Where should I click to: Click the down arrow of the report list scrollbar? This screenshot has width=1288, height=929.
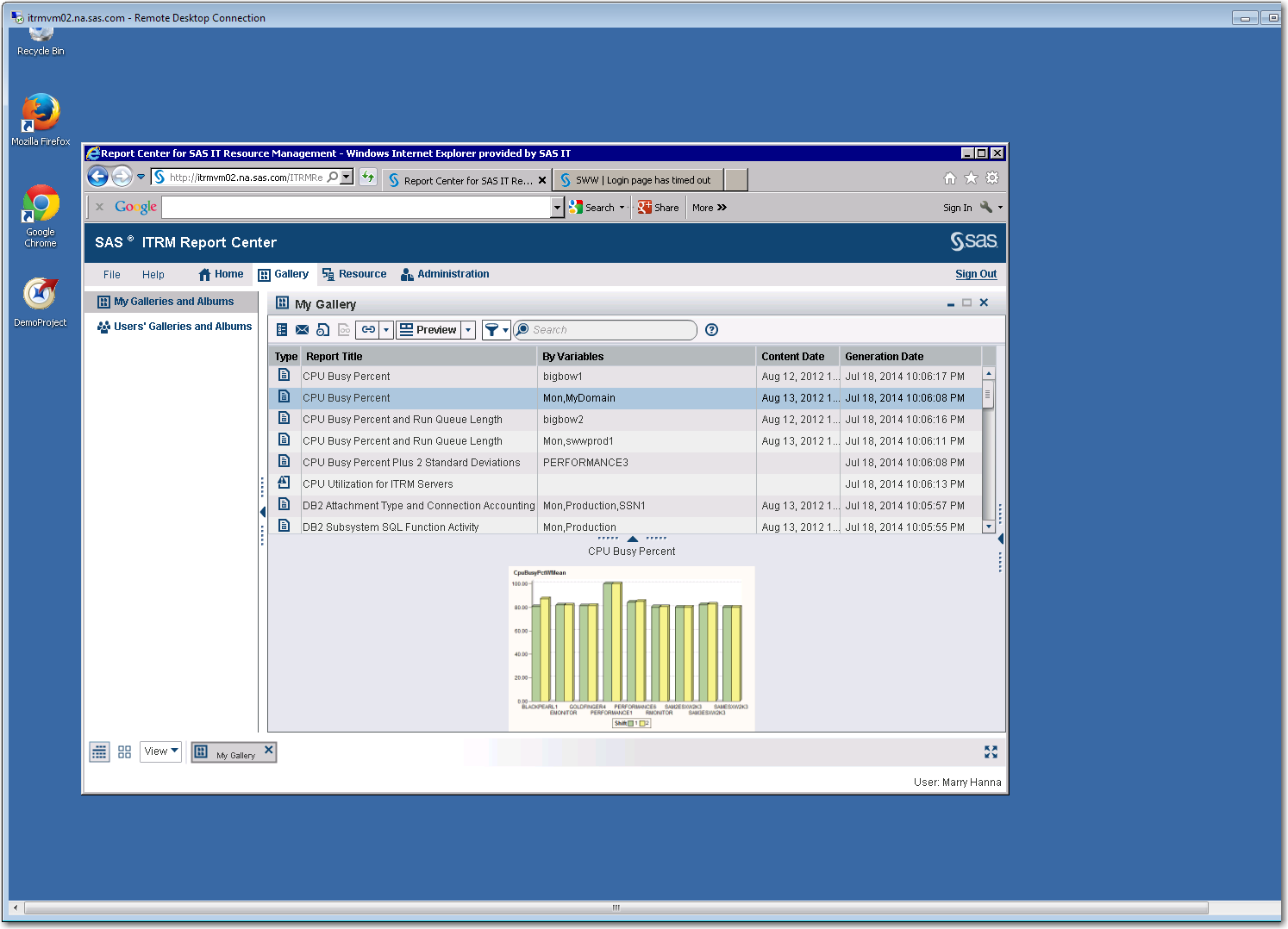coord(989,526)
